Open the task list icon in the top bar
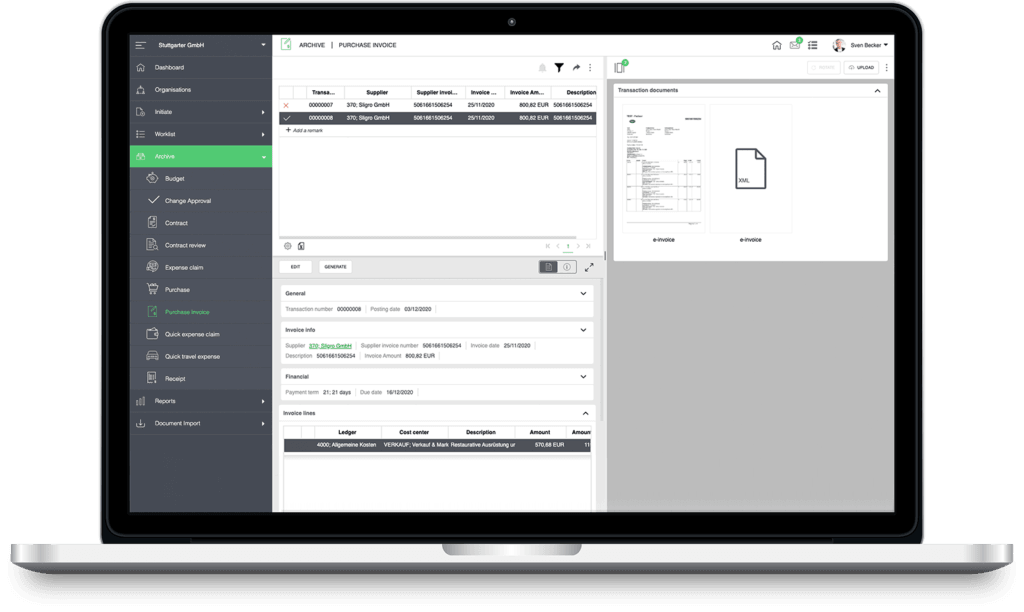 tap(813, 45)
